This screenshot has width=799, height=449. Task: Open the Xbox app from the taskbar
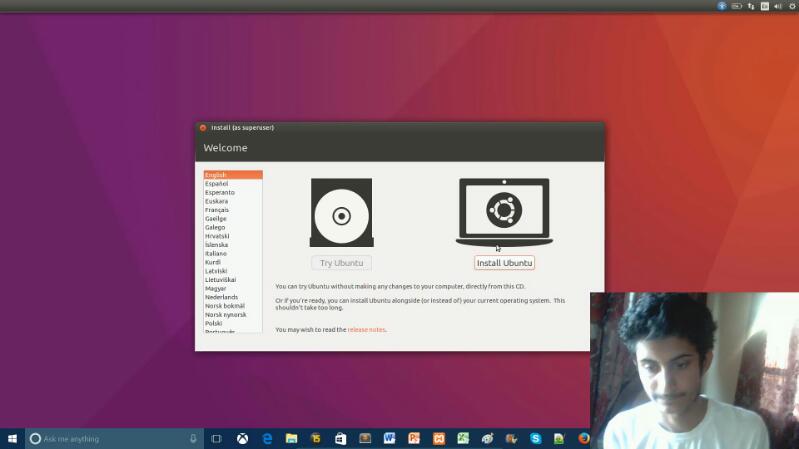243,438
